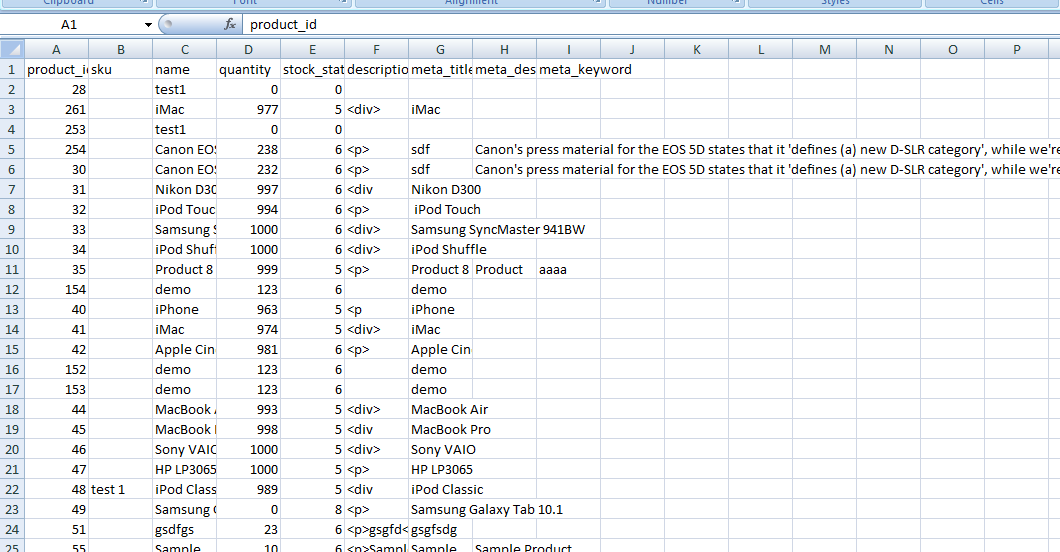Click the 'Nikon D300' meta title cell

click(440, 190)
